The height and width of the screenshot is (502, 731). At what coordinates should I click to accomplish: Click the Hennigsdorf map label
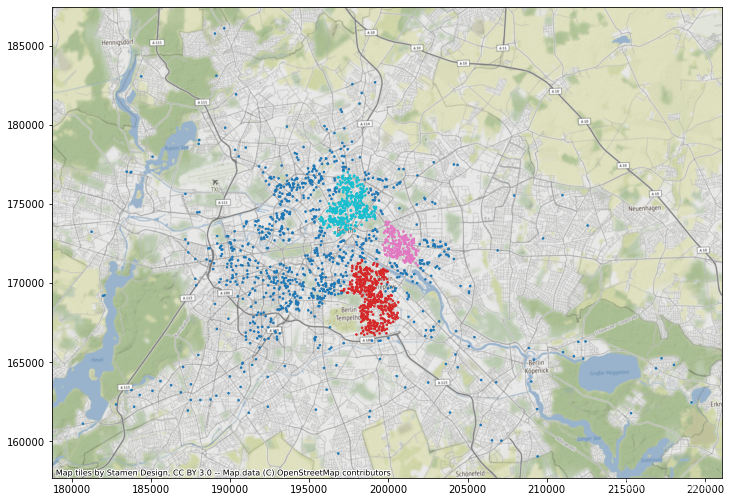(x=117, y=42)
